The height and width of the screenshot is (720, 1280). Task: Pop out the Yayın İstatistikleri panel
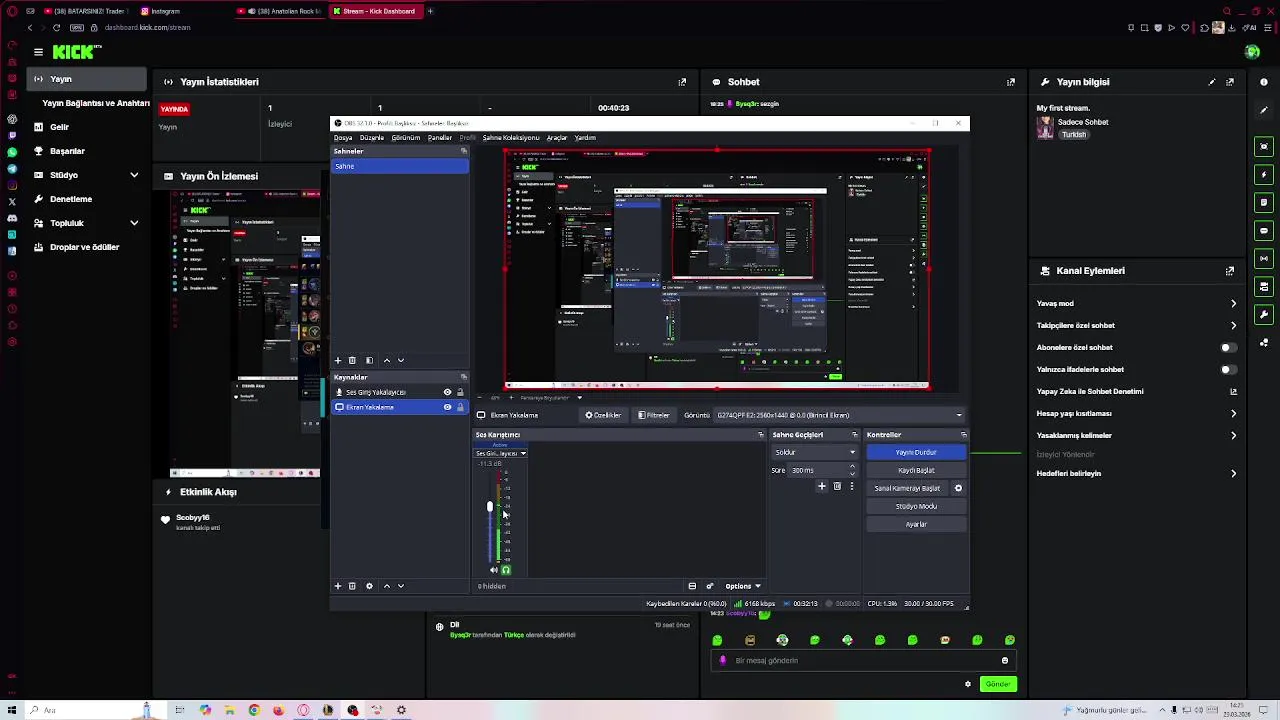click(x=682, y=82)
